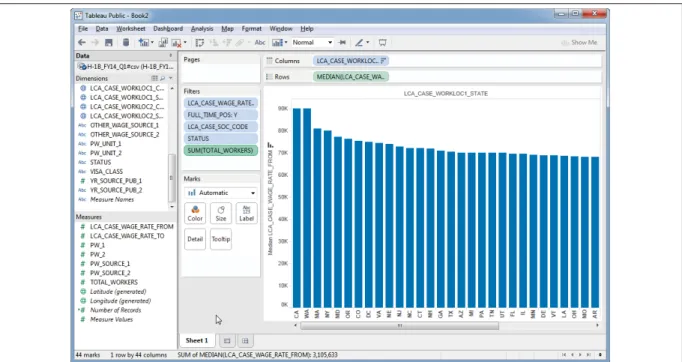This screenshot has height=362, width=682.
Task: Click the swap rows and columns icon
Action: tap(200, 42)
